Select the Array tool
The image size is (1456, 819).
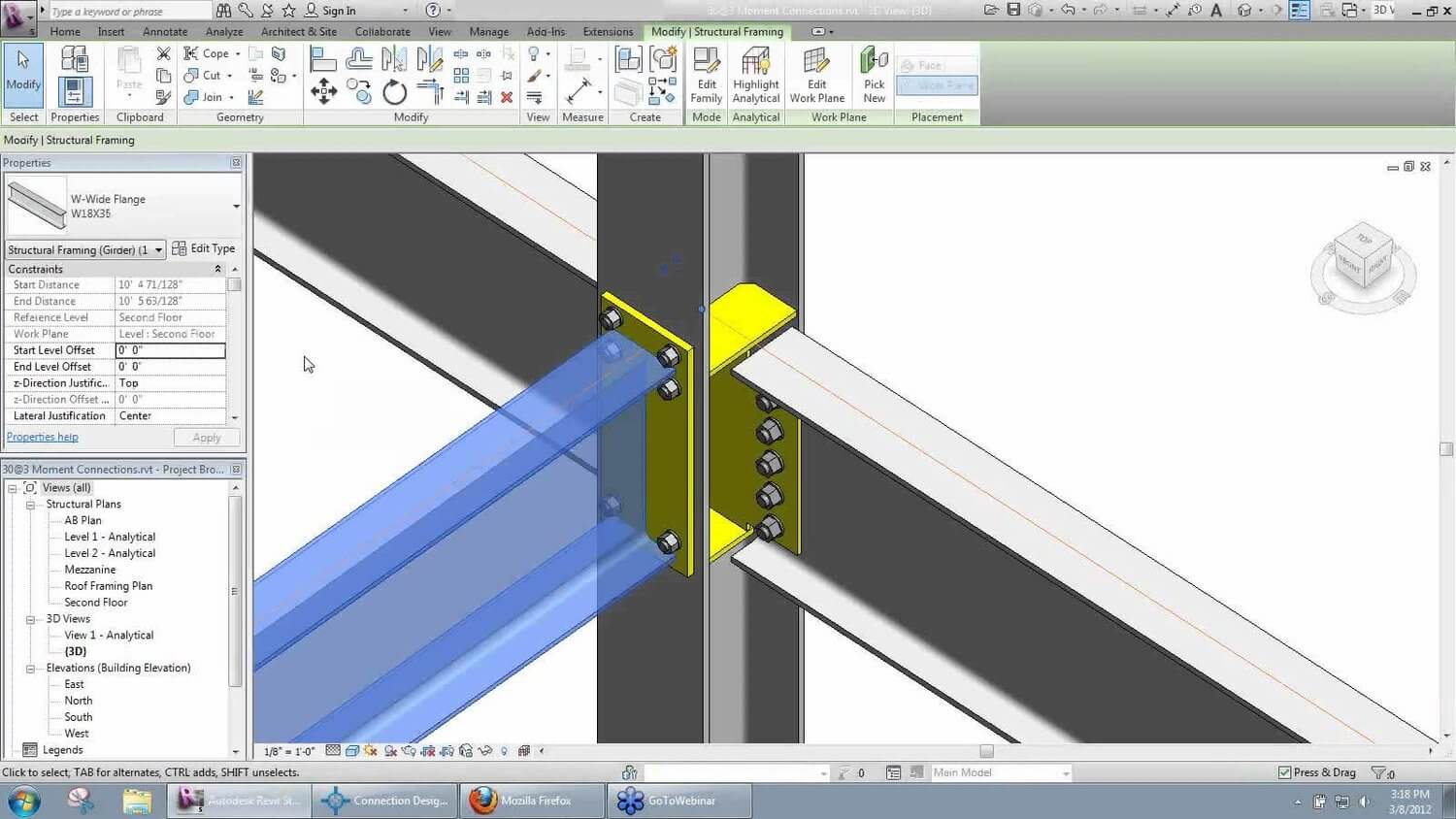pyautogui.click(x=461, y=76)
